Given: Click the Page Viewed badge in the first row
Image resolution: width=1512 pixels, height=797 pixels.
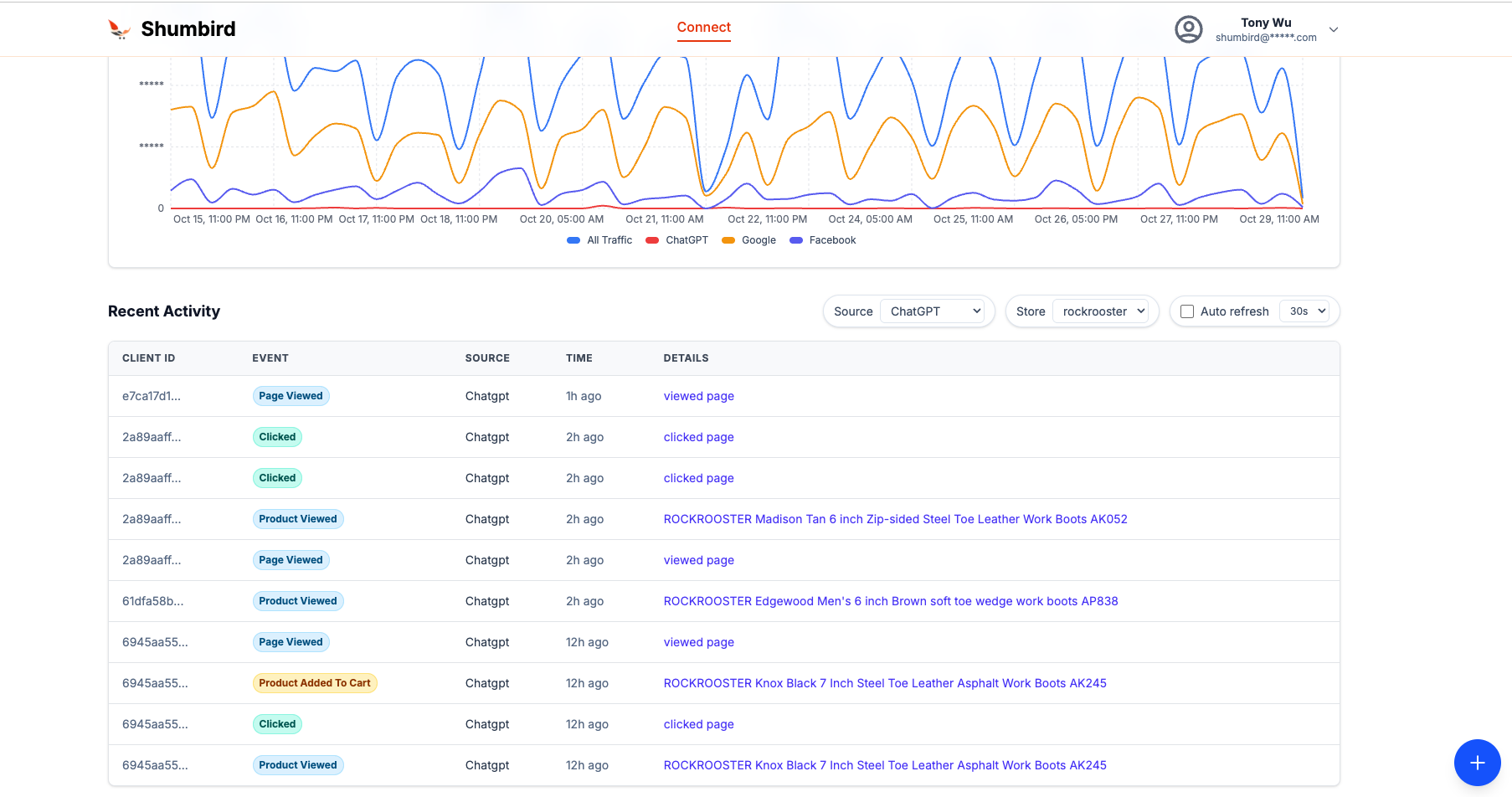Looking at the screenshot, I should (291, 395).
